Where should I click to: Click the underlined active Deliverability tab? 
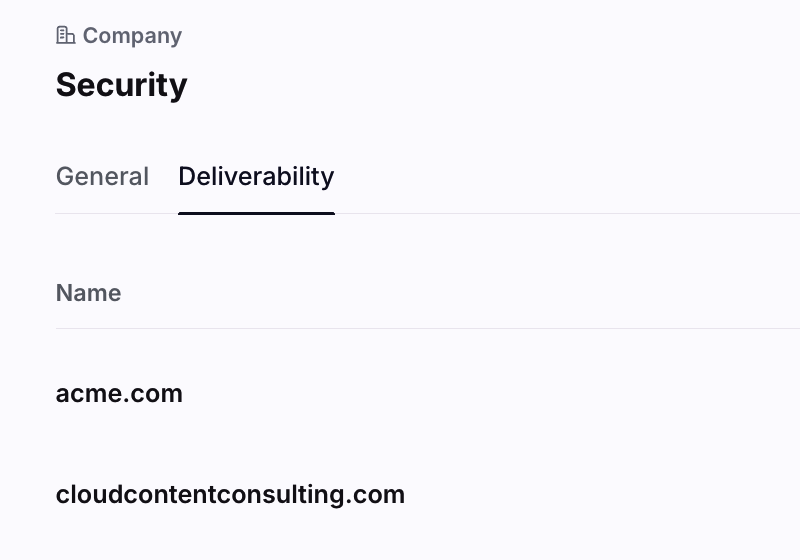[256, 176]
